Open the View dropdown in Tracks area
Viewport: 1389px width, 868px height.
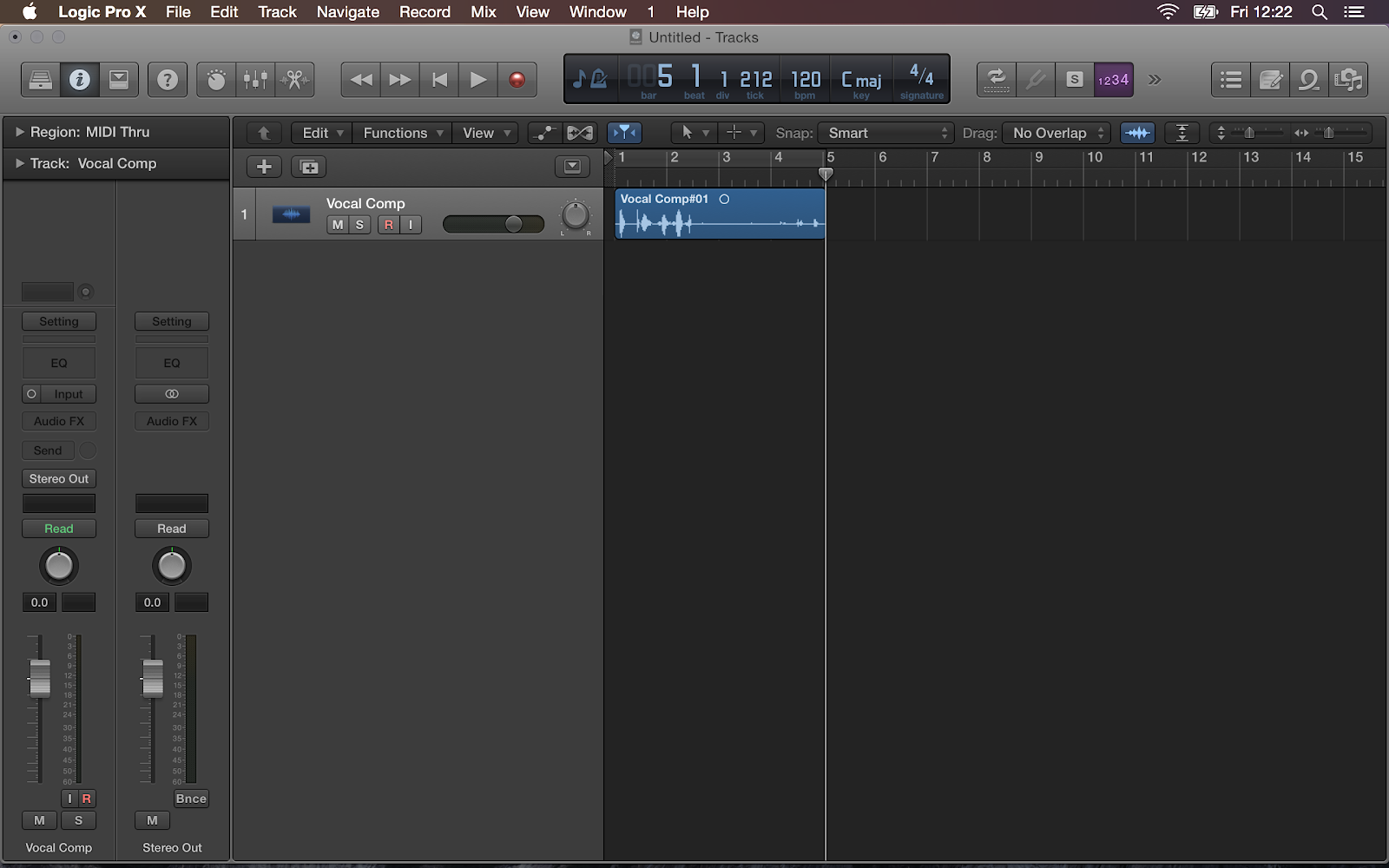(x=485, y=133)
